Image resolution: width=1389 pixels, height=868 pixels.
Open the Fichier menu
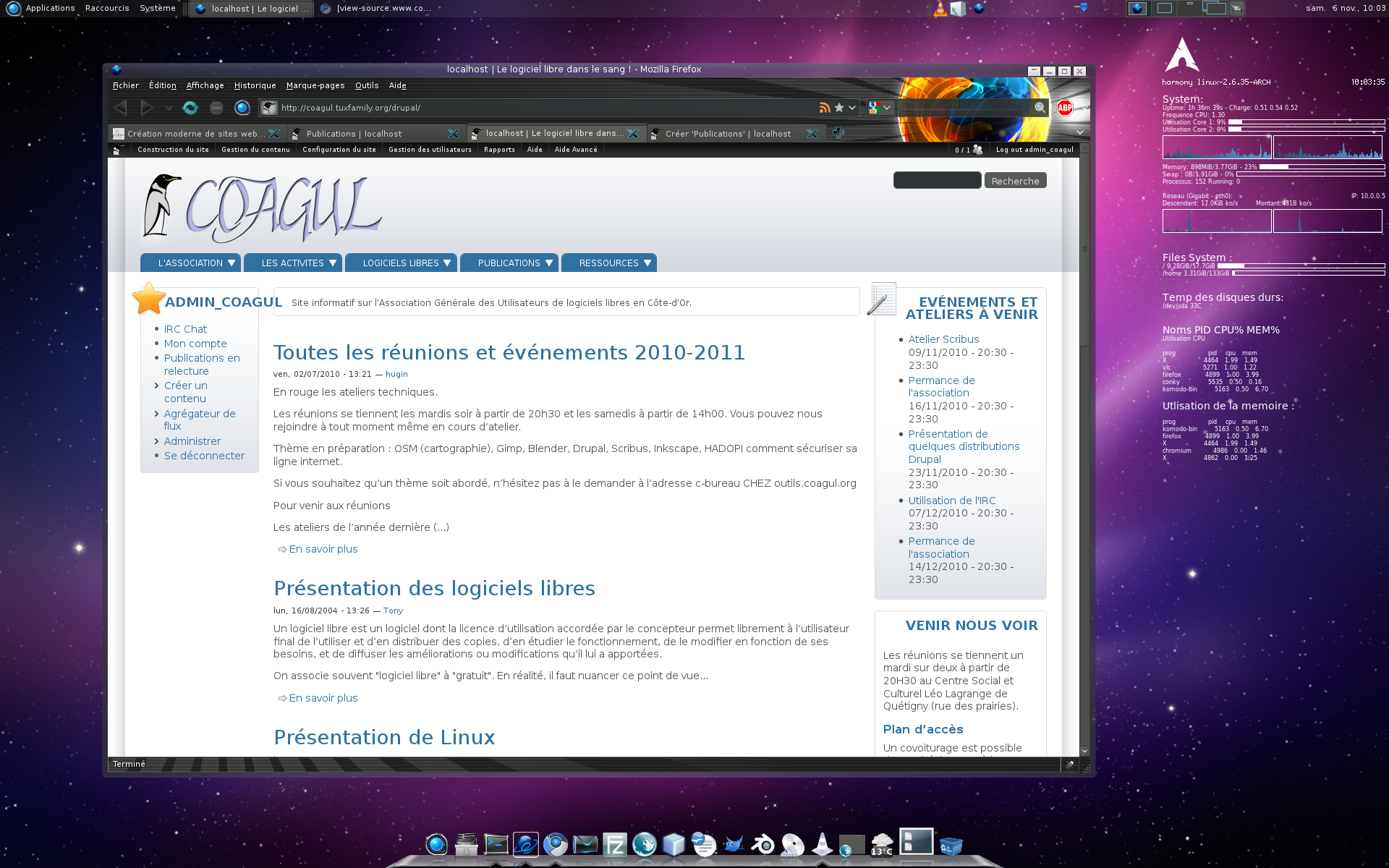(125, 85)
